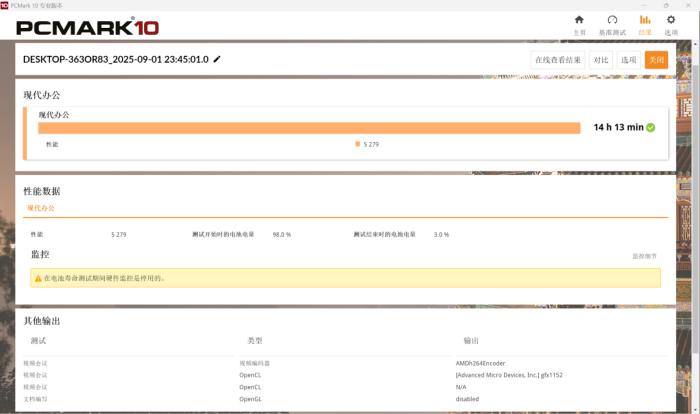The height and width of the screenshot is (414, 700).
Task: Click the 在线查看结果 button
Action: pos(558,60)
